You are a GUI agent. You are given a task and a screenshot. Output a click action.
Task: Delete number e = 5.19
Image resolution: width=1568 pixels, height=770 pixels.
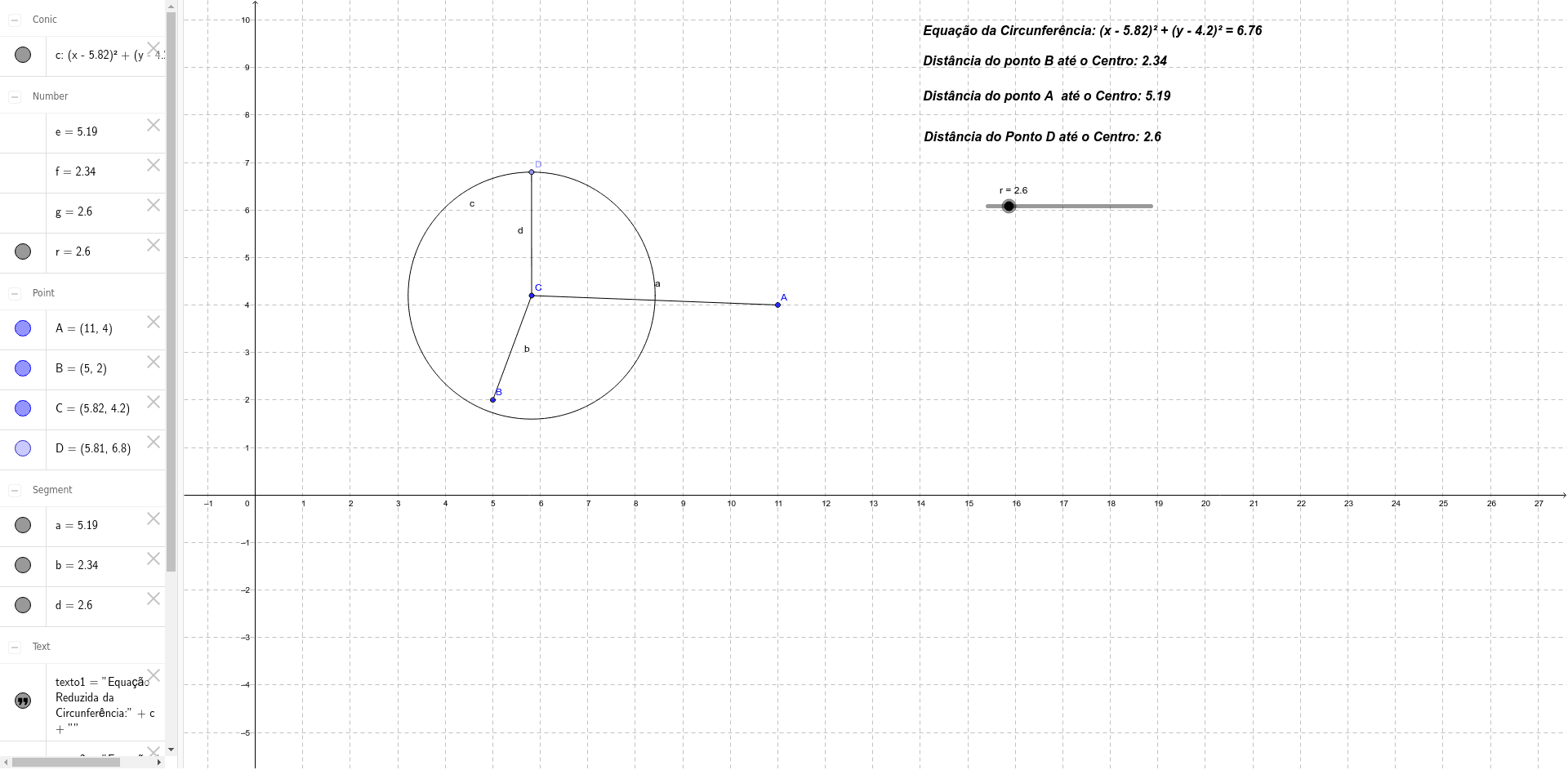154,125
